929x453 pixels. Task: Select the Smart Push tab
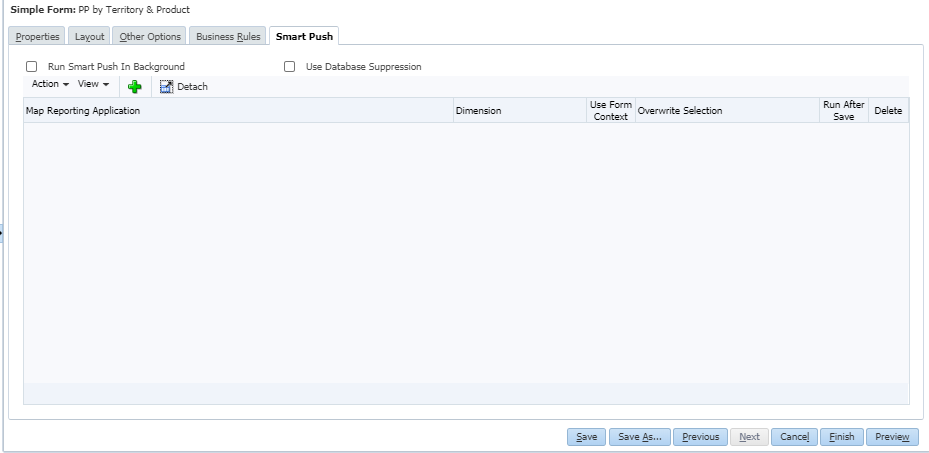pyautogui.click(x=305, y=37)
